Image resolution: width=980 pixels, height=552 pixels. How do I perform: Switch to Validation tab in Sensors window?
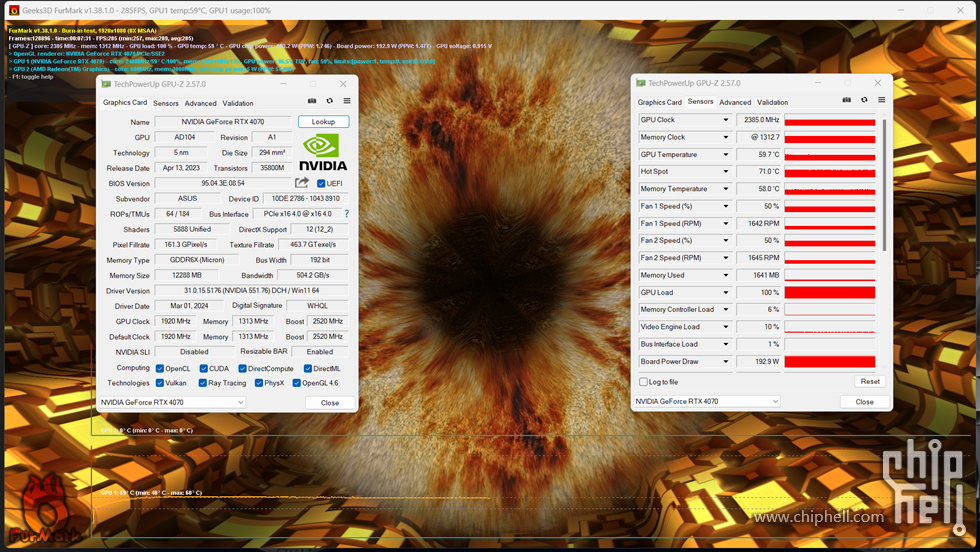(x=772, y=103)
